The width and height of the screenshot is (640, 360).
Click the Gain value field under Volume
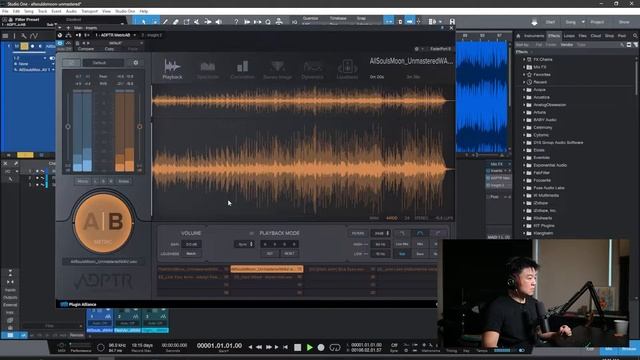[x=191, y=244]
